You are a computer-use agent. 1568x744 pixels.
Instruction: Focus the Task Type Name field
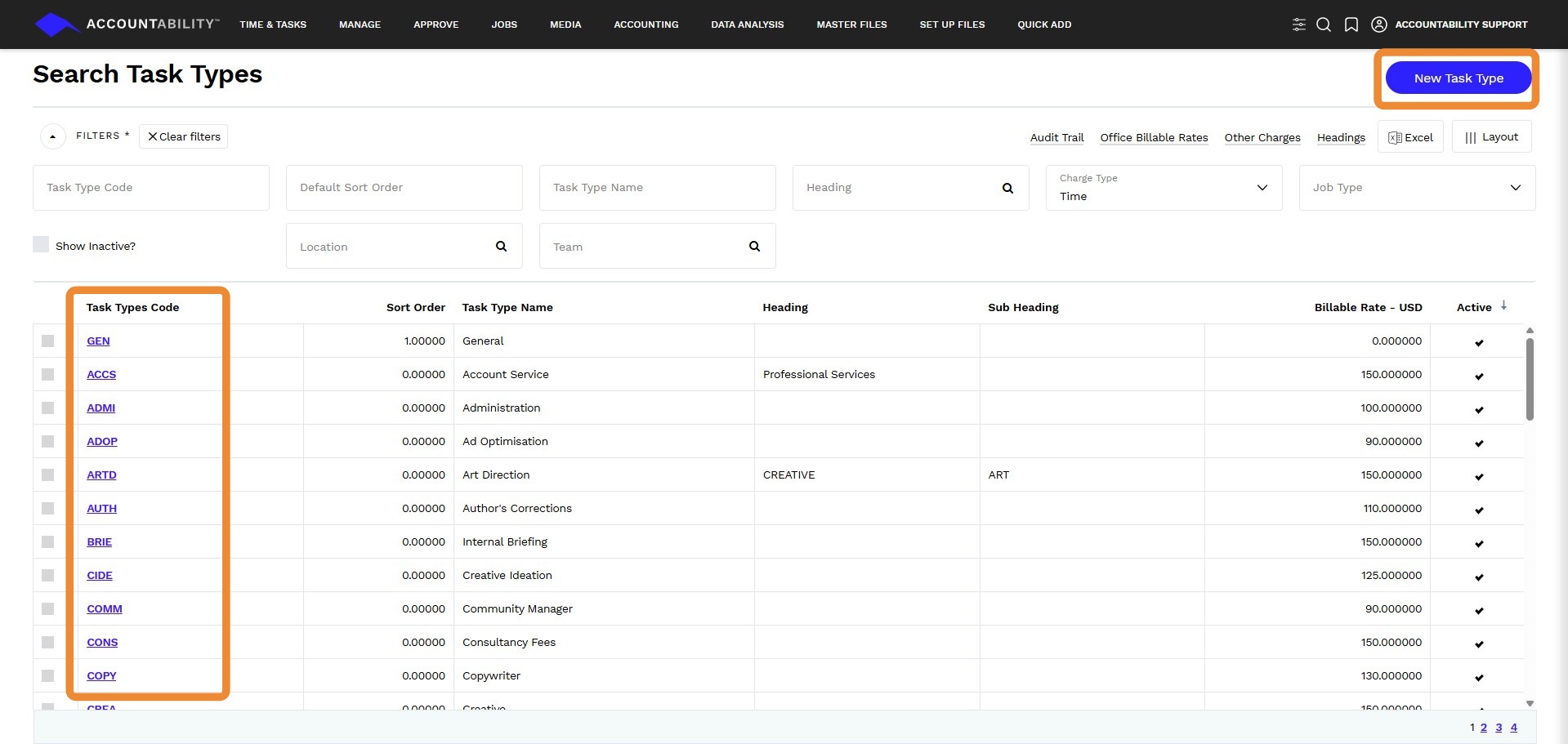(658, 188)
